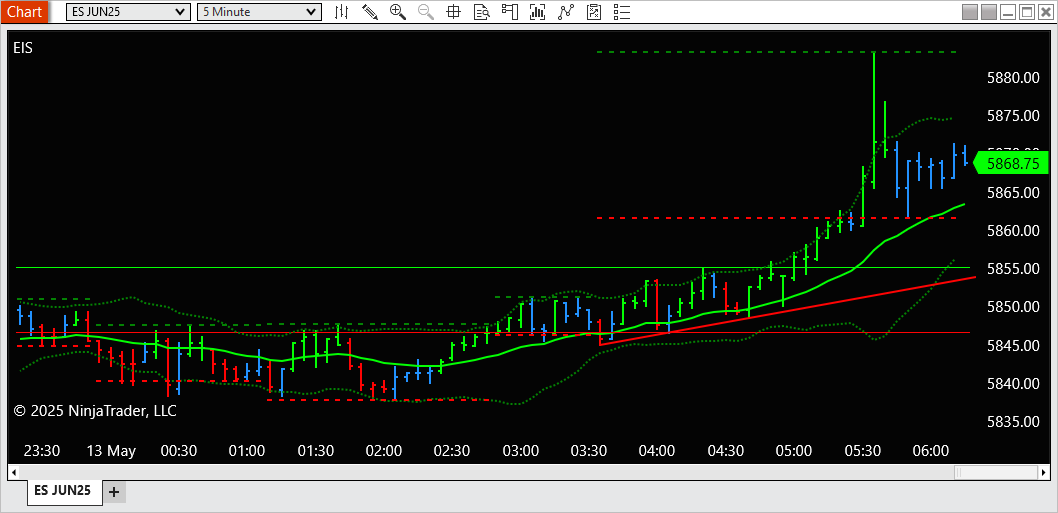The height and width of the screenshot is (513, 1058).
Task: Open the red Chart menu button
Action: [x=24, y=11]
